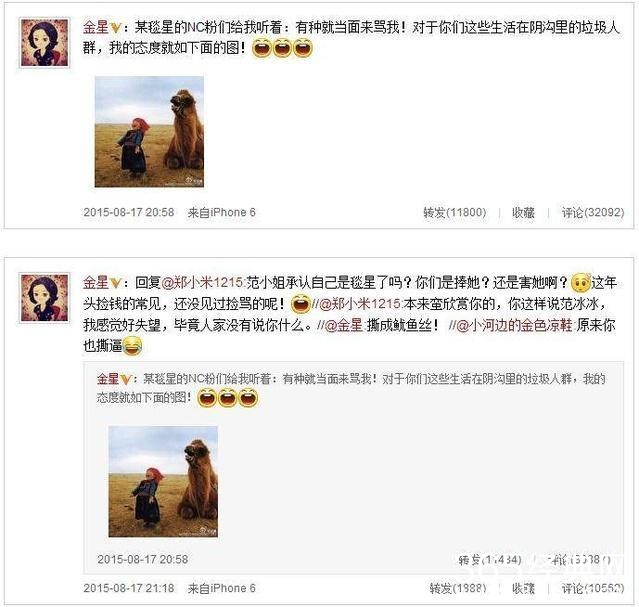Click the three laughing emojis in first post
Screen dimensions: 639x607
(282, 49)
